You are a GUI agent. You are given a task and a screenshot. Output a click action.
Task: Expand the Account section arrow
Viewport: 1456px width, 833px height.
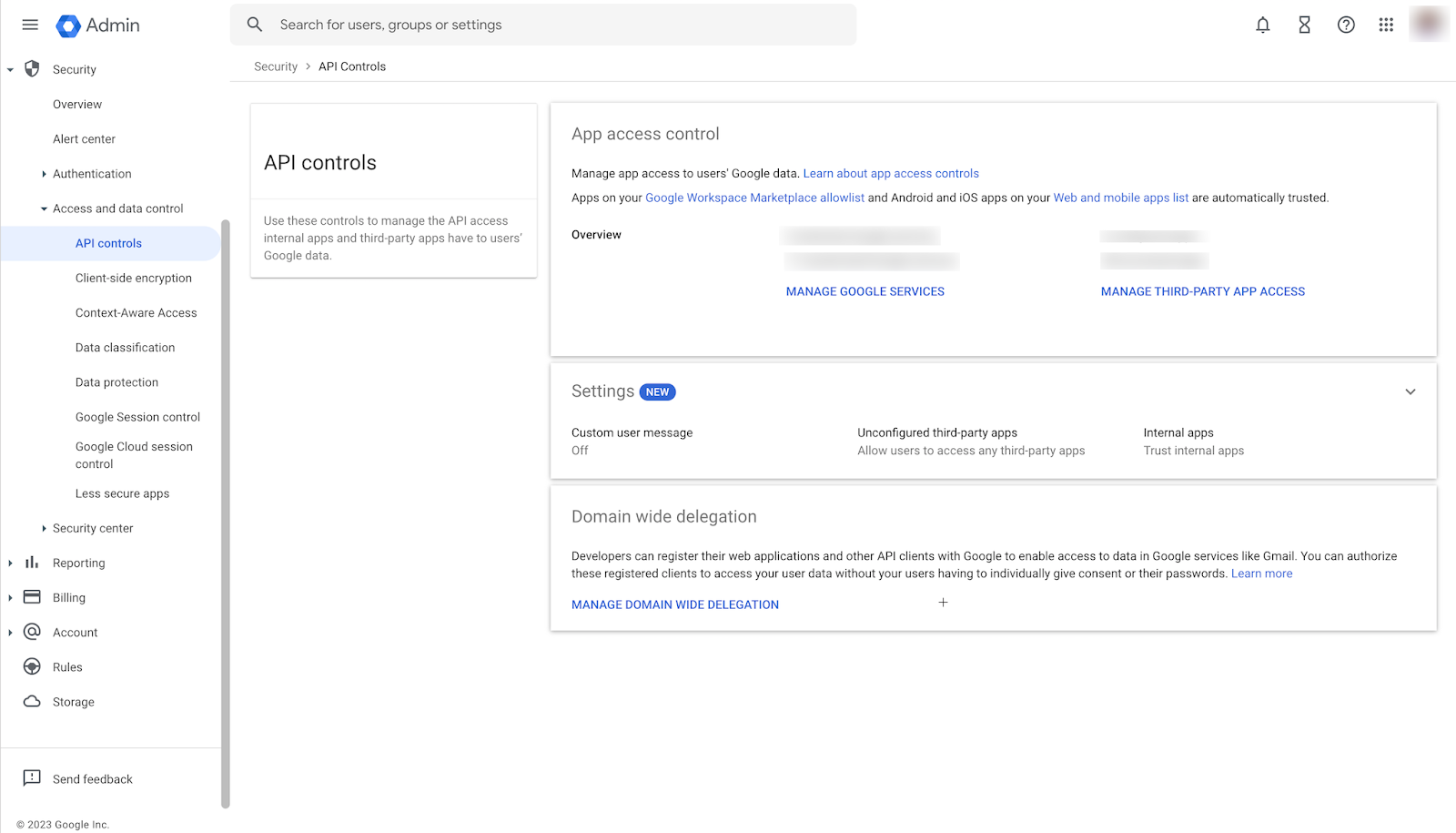pyautogui.click(x=10, y=632)
